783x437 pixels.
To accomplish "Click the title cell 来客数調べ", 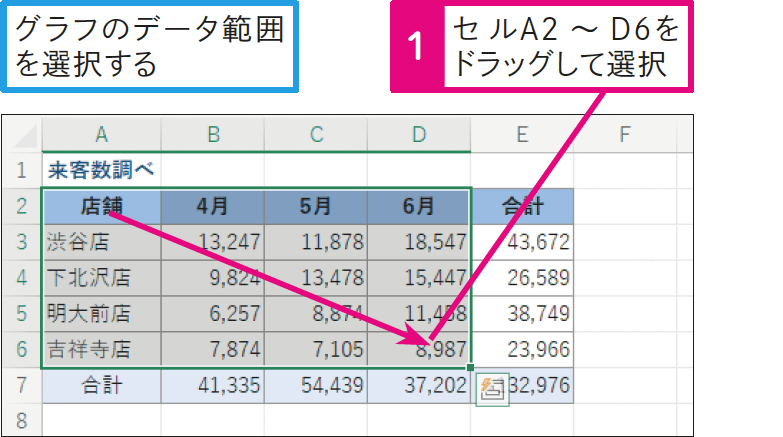I will tap(101, 170).
